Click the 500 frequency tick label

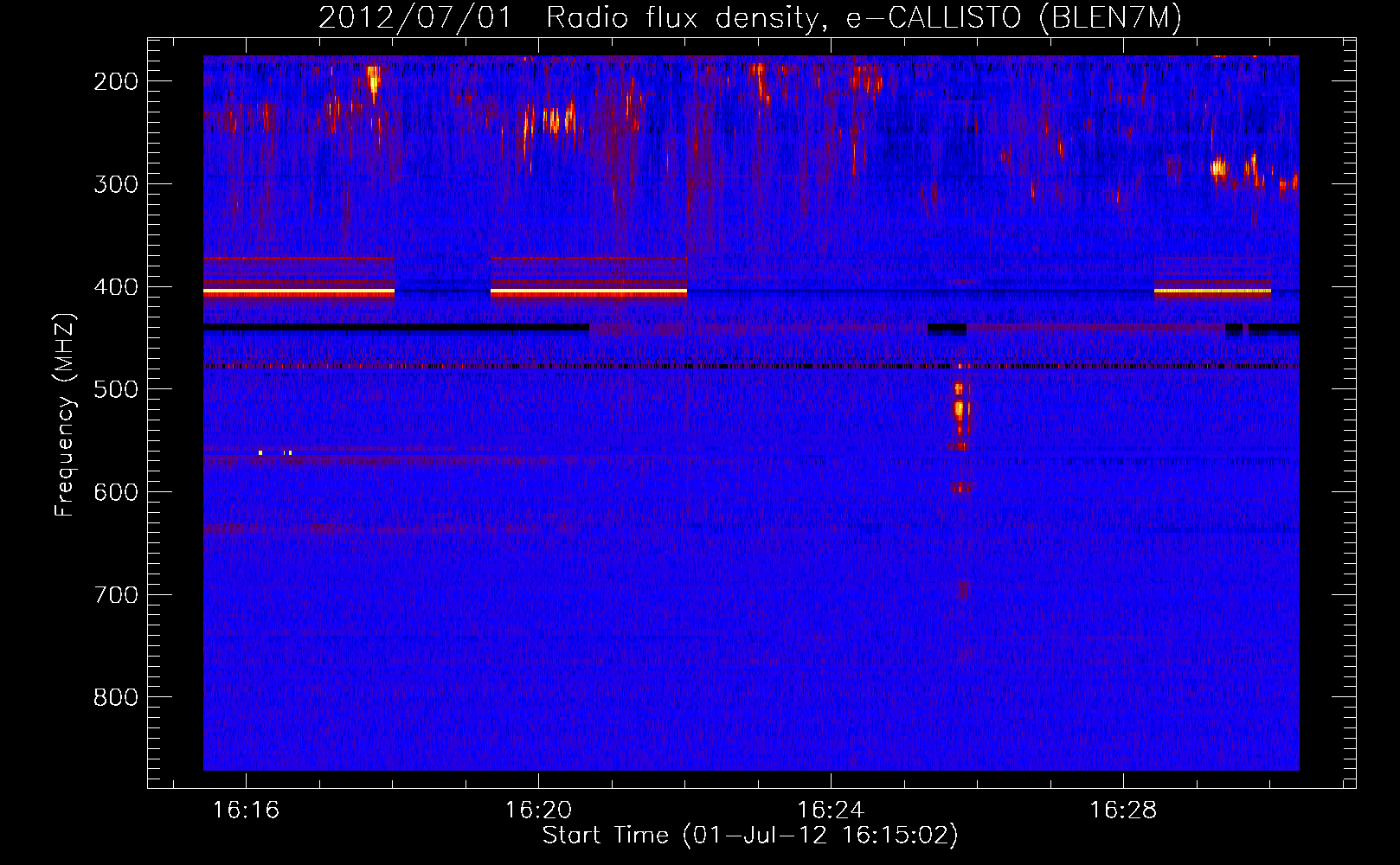pos(115,389)
